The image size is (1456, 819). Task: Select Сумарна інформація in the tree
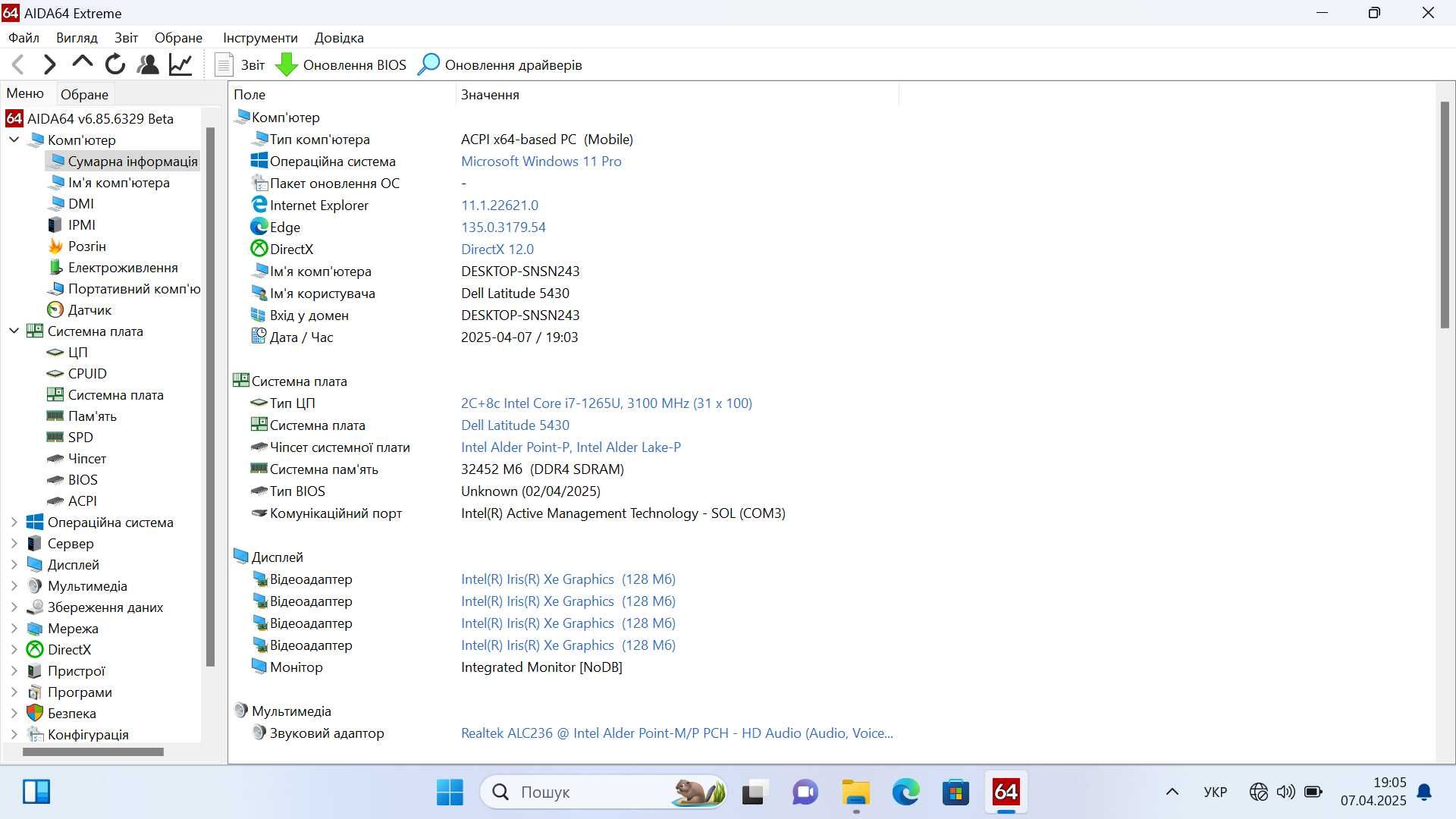click(123, 161)
